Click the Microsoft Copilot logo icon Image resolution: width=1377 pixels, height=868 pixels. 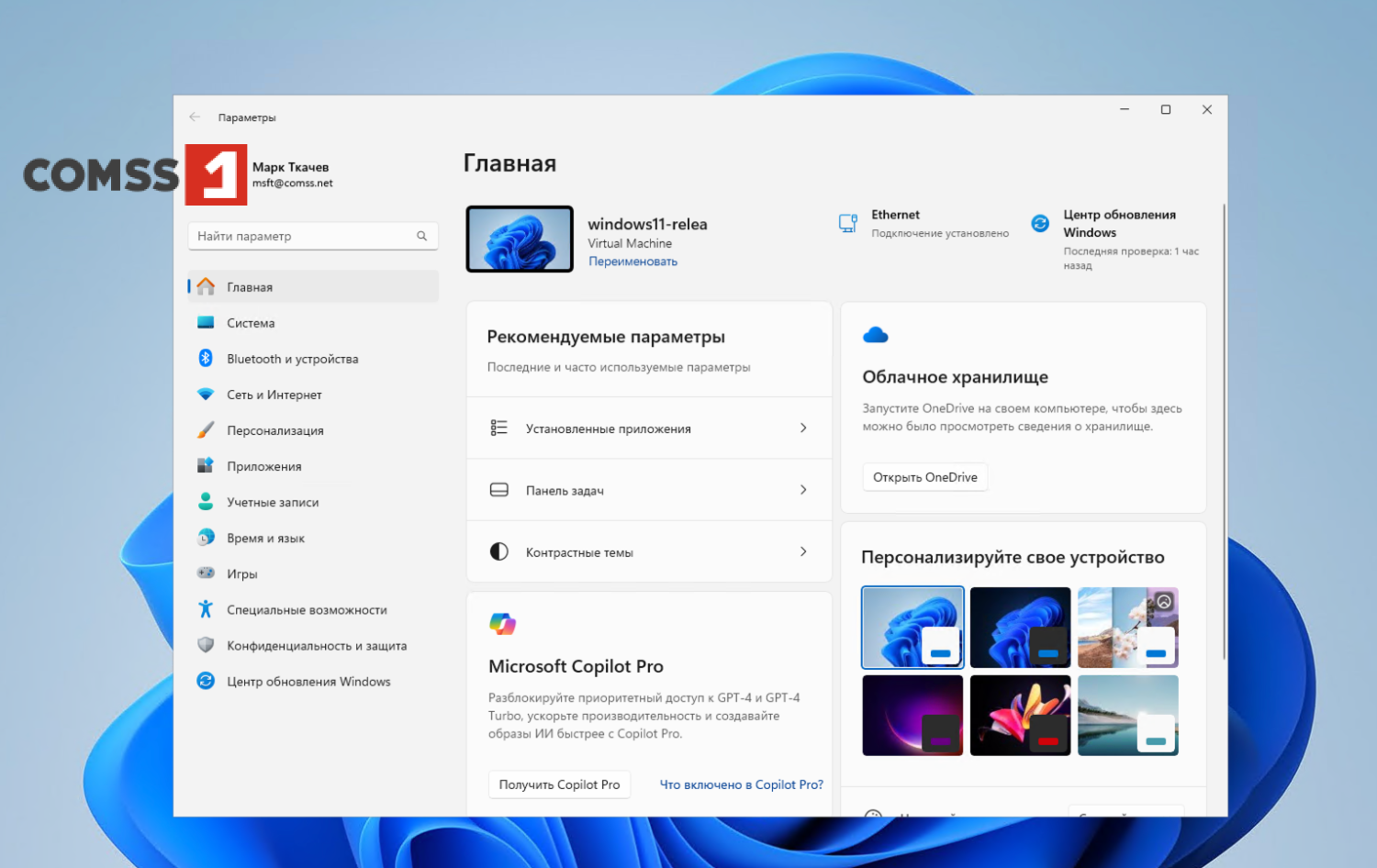point(502,624)
